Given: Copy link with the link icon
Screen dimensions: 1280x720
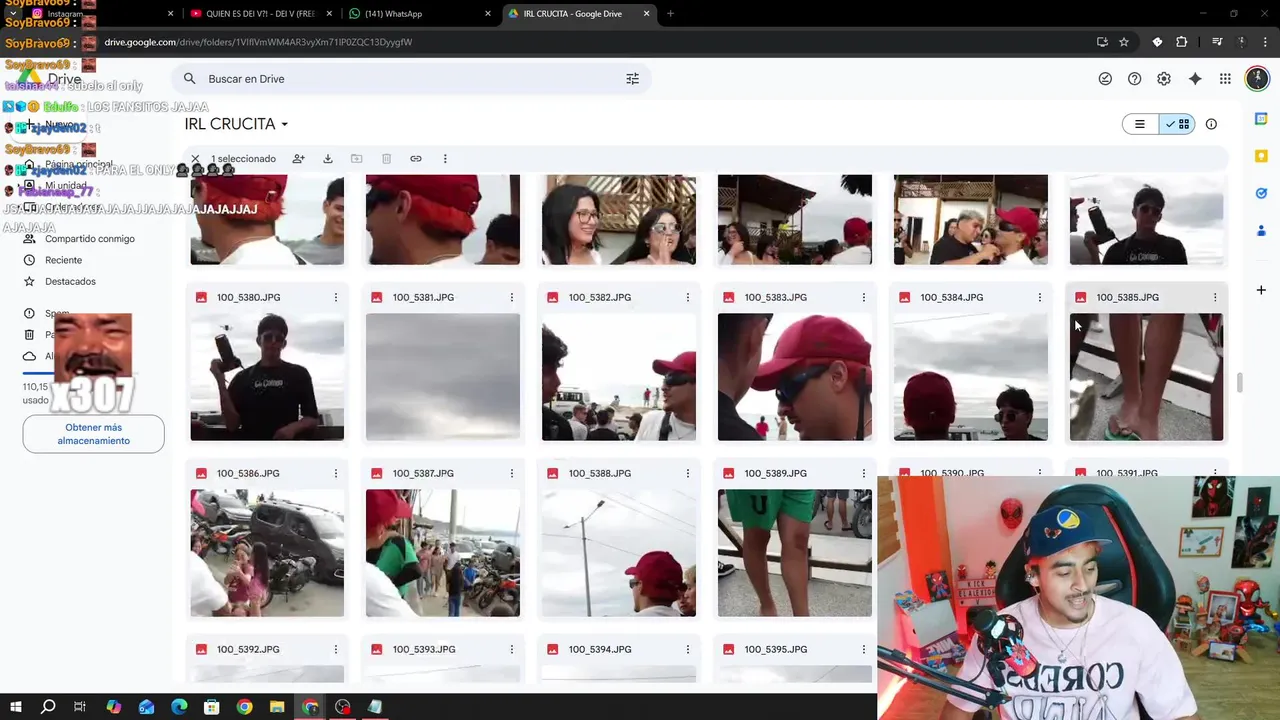Looking at the screenshot, I should click(416, 159).
